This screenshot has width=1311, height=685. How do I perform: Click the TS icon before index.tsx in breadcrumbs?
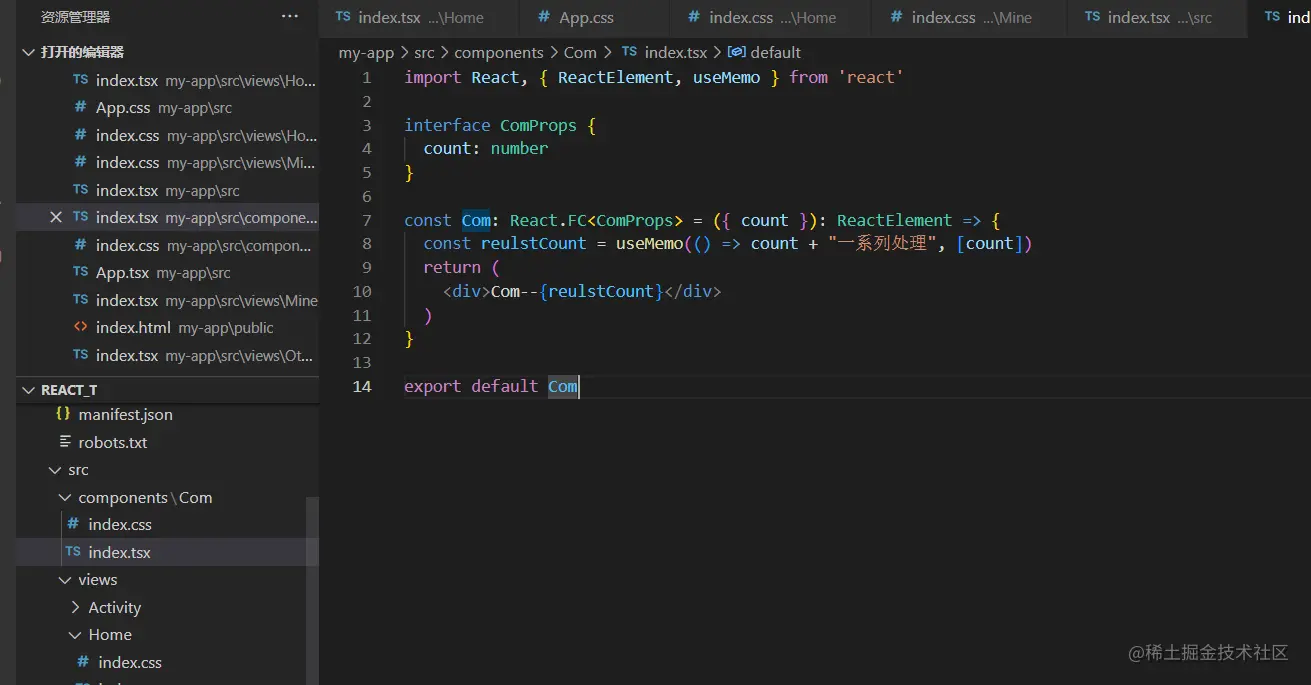point(629,52)
